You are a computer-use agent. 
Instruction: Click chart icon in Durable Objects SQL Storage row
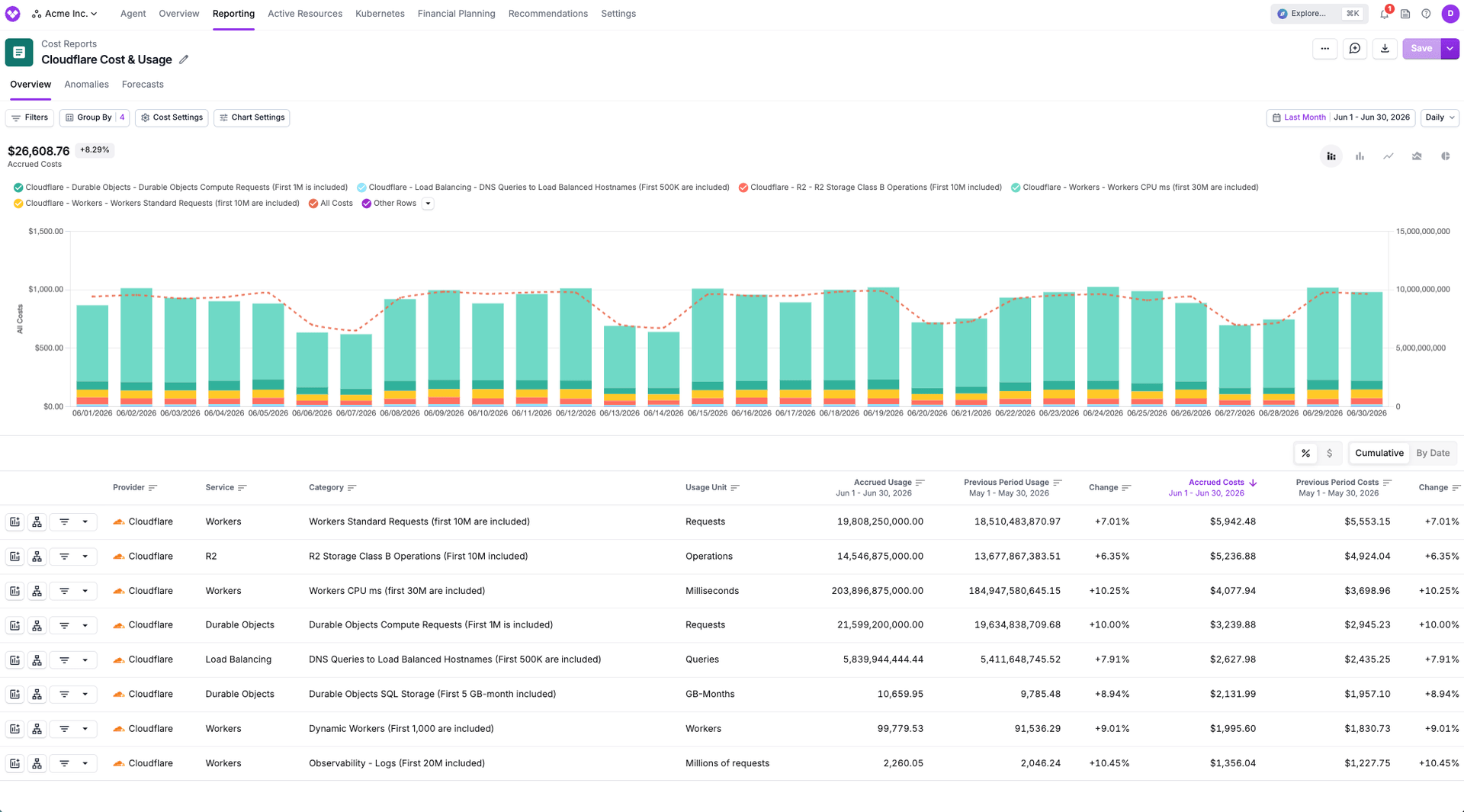pyautogui.click(x=14, y=695)
